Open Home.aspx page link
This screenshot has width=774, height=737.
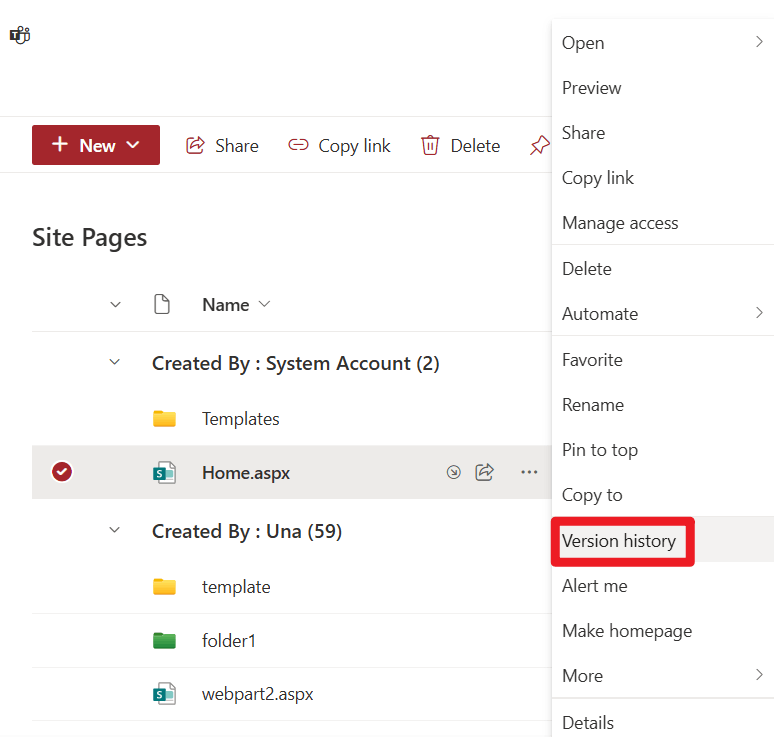point(246,473)
